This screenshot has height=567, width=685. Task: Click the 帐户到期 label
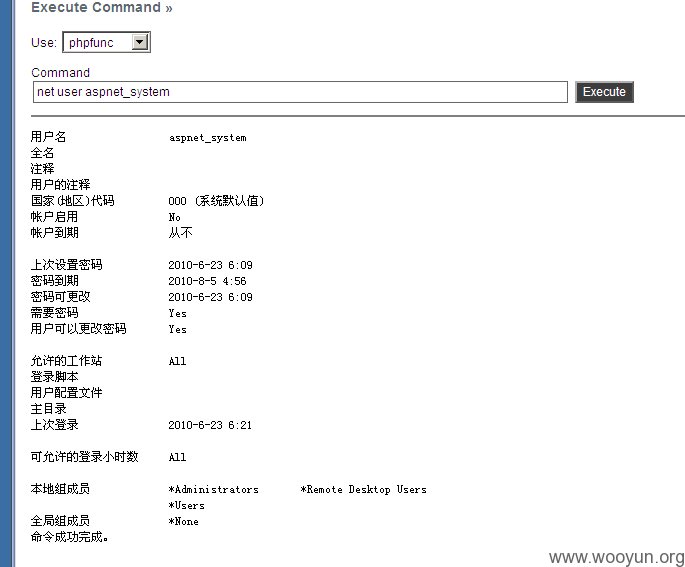(54, 233)
